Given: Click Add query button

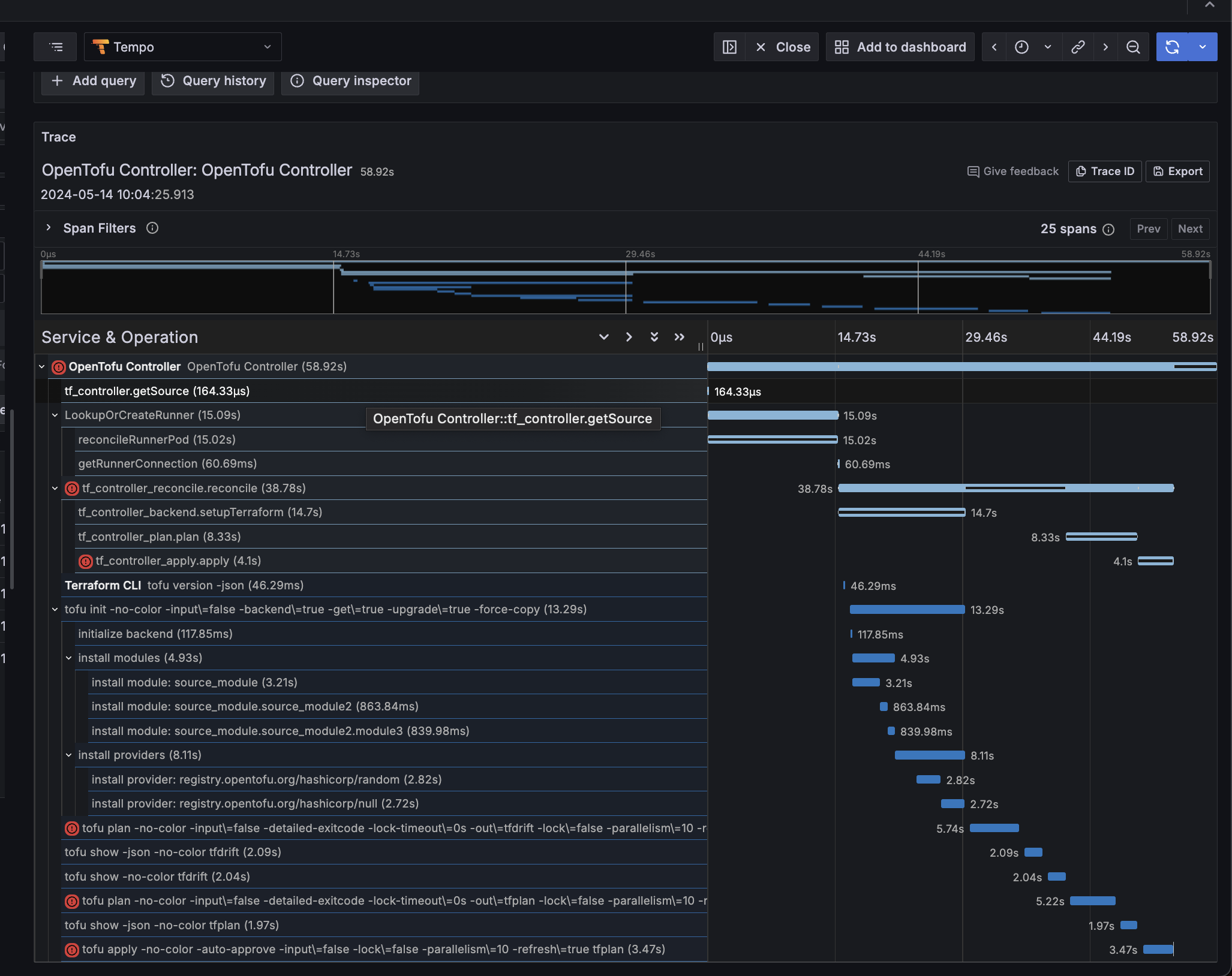Looking at the screenshot, I should tap(93, 81).
